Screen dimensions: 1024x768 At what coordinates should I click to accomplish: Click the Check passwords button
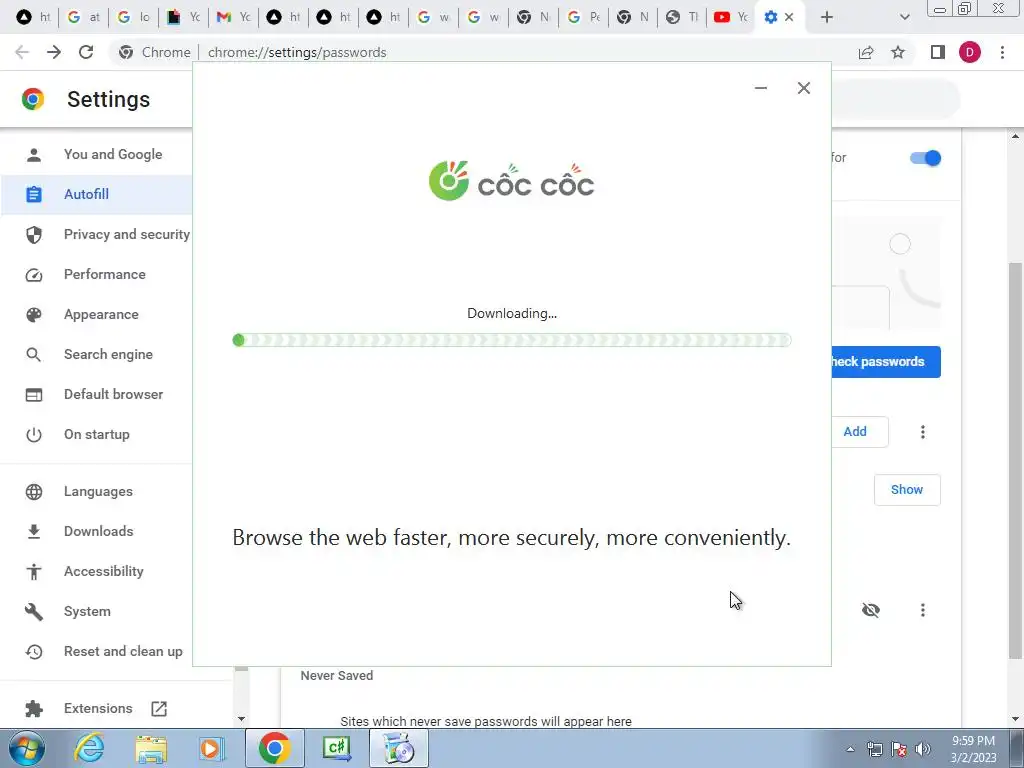(886, 362)
